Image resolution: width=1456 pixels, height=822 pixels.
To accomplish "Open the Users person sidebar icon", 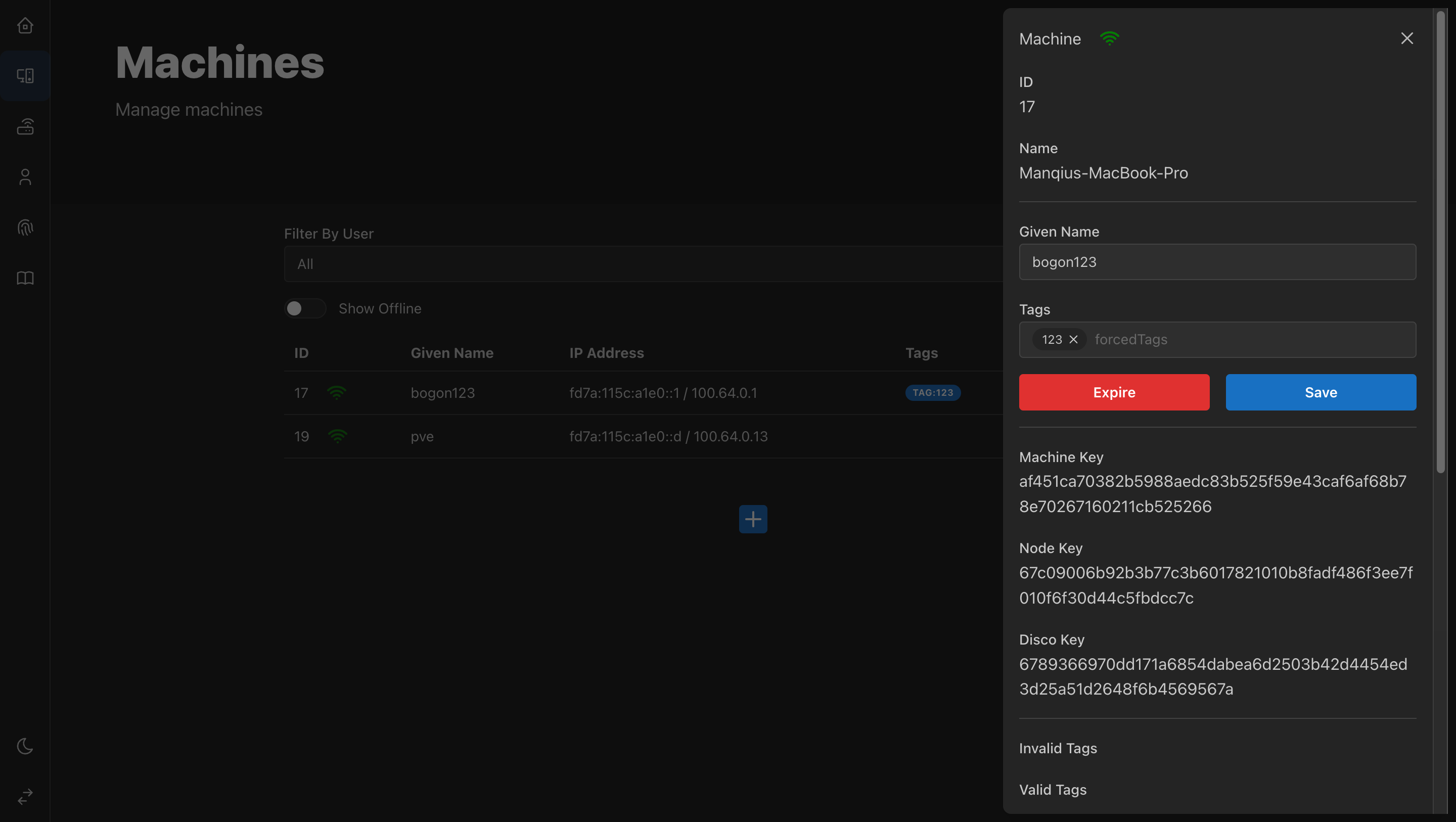I will pyautogui.click(x=25, y=177).
